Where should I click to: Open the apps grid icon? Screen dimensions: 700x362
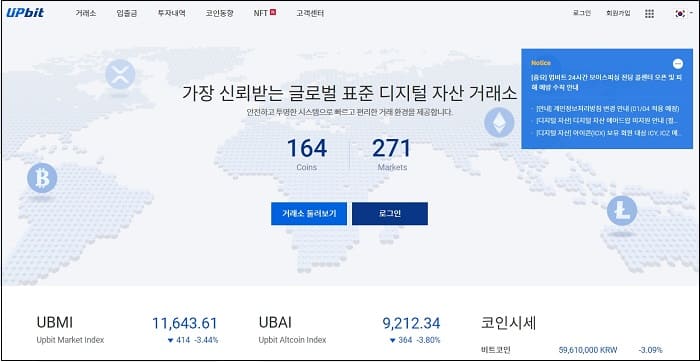click(x=649, y=14)
